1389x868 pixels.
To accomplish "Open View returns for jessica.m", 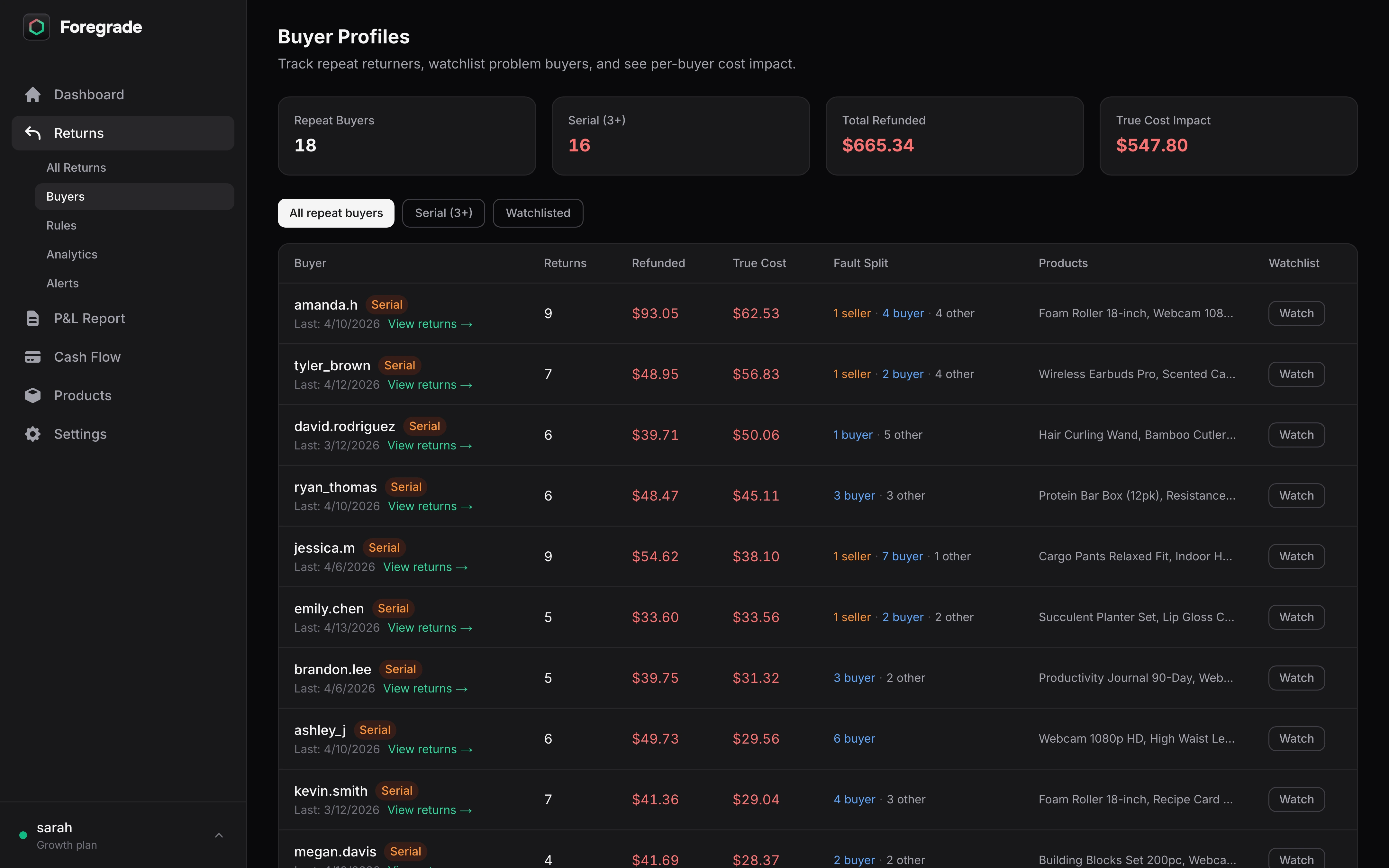I will [425, 566].
